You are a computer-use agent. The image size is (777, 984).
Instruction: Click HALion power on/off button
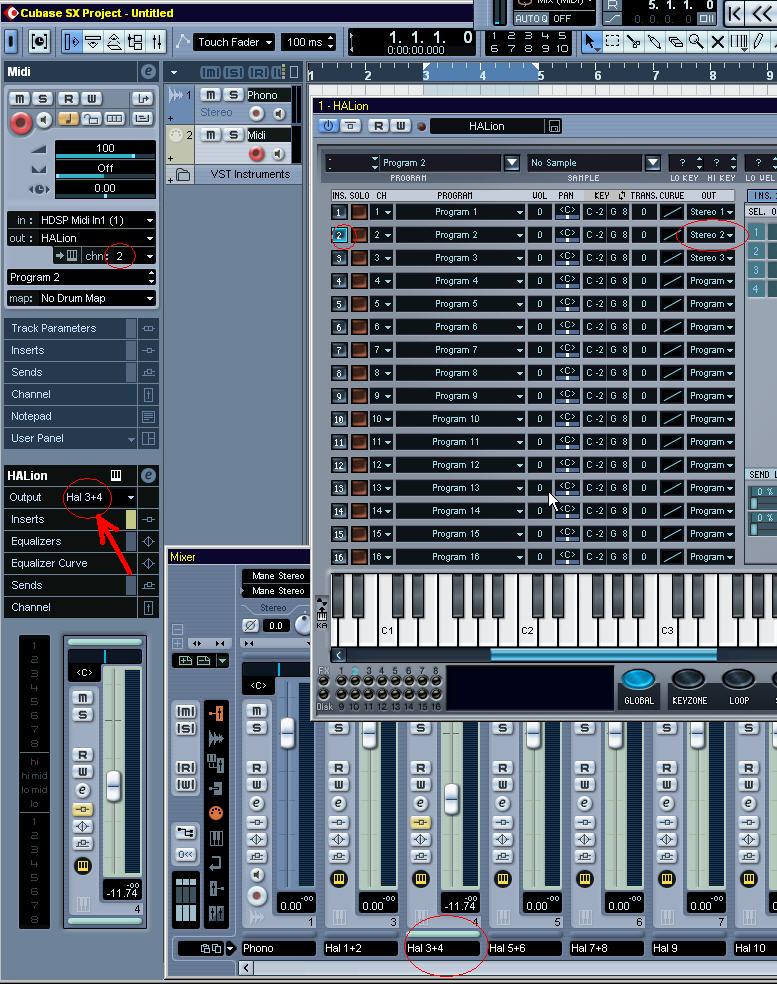(328, 126)
